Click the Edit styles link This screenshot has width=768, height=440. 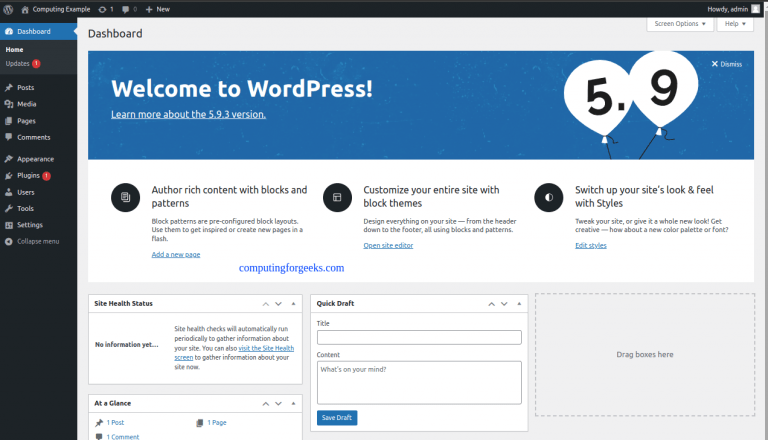591,245
